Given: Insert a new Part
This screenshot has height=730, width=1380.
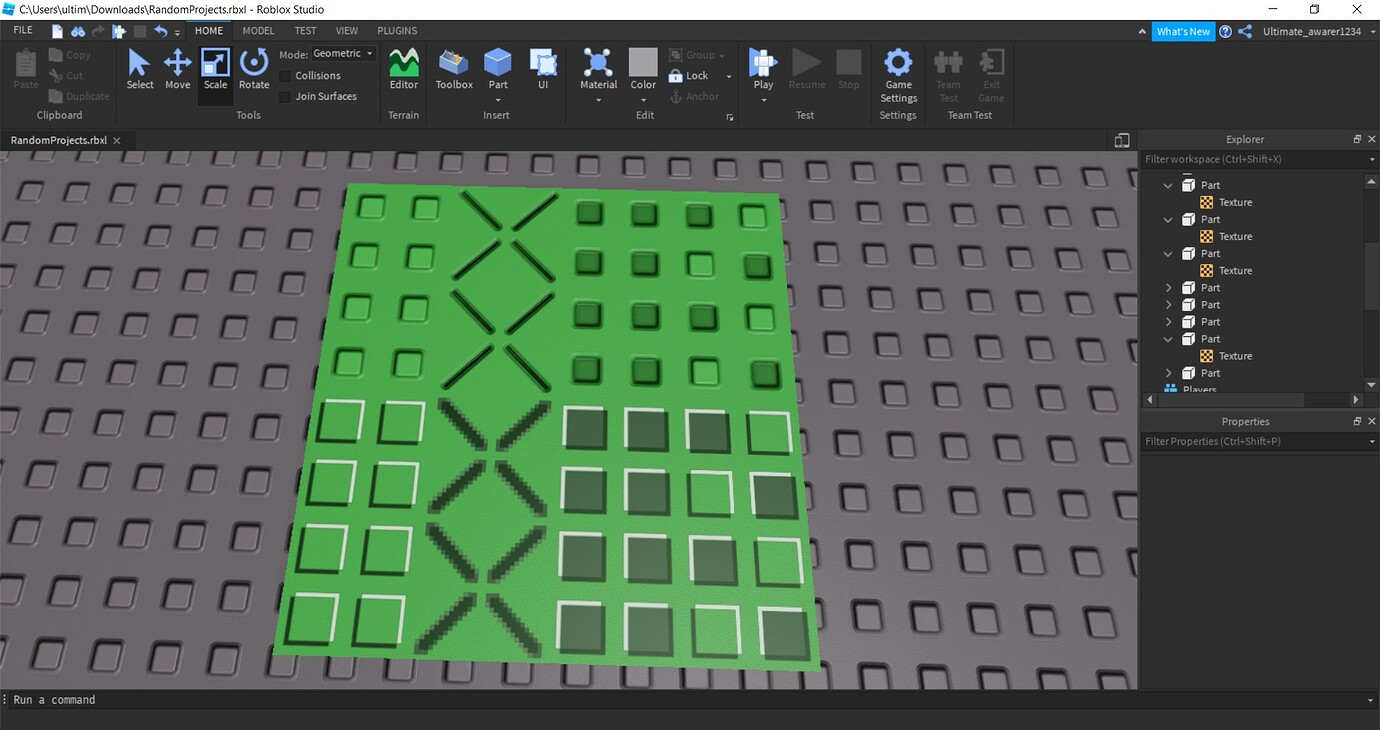Looking at the screenshot, I should [x=497, y=67].
